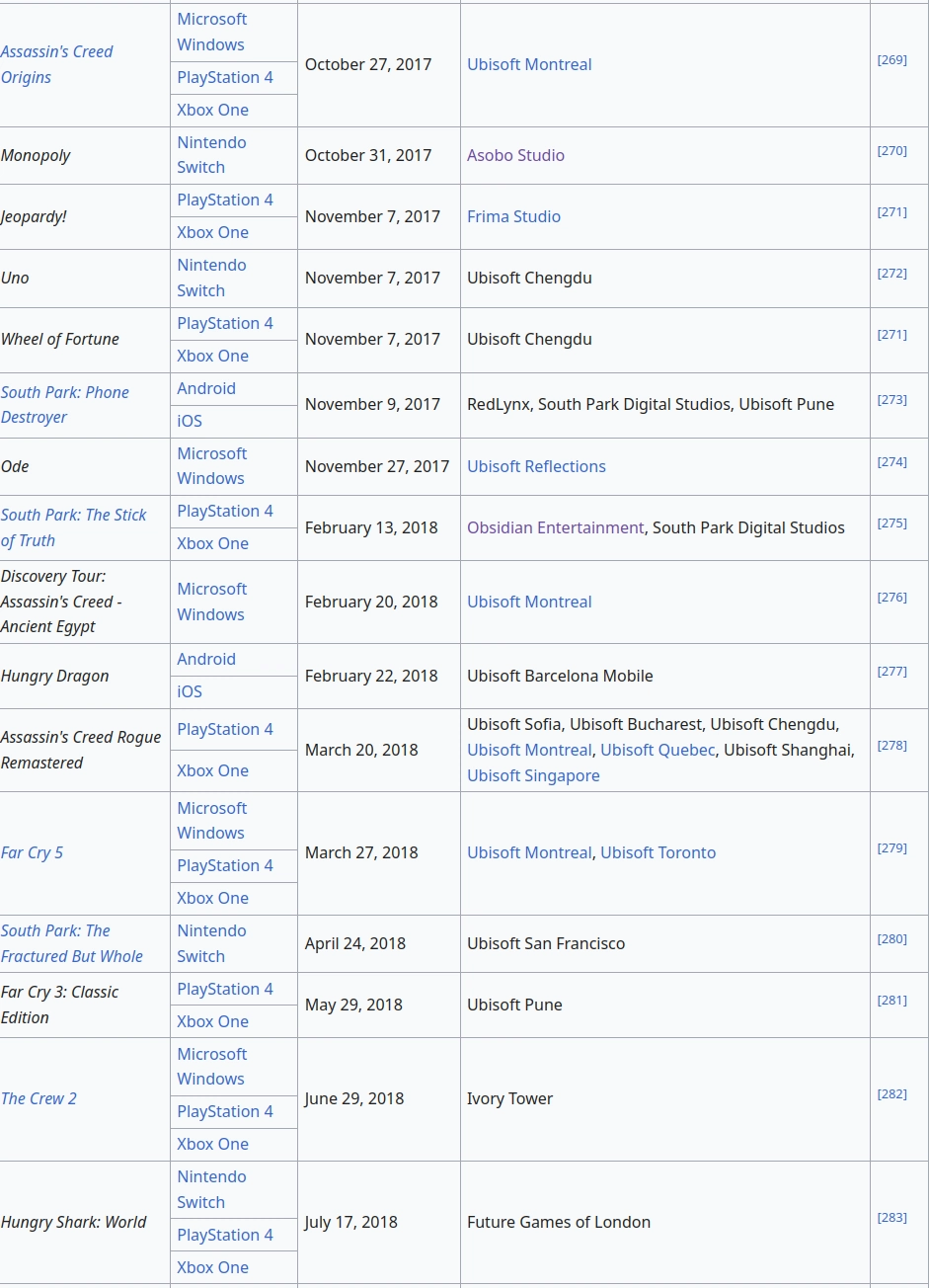
Task: Follow citation reference [280]
Action: click(891, 939)
